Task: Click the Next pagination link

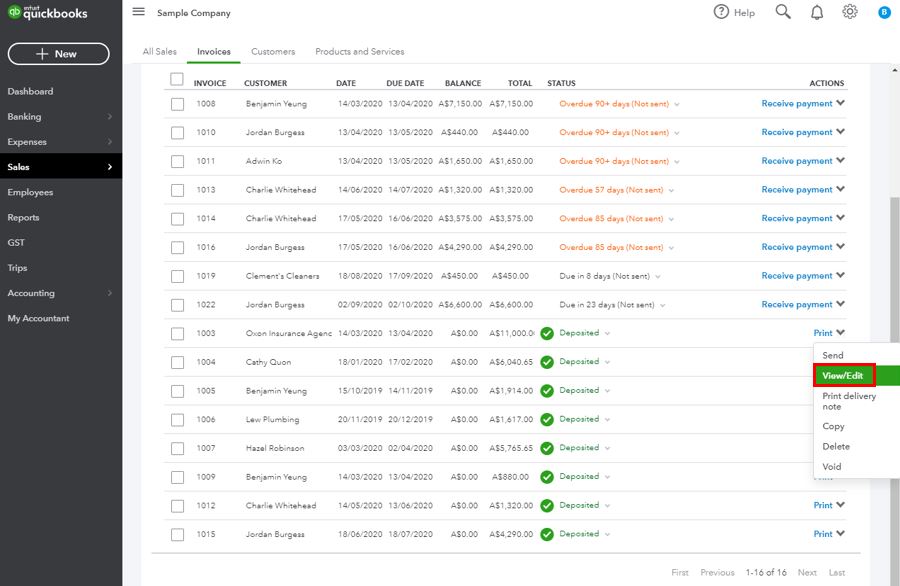Action: coord(807,573)
